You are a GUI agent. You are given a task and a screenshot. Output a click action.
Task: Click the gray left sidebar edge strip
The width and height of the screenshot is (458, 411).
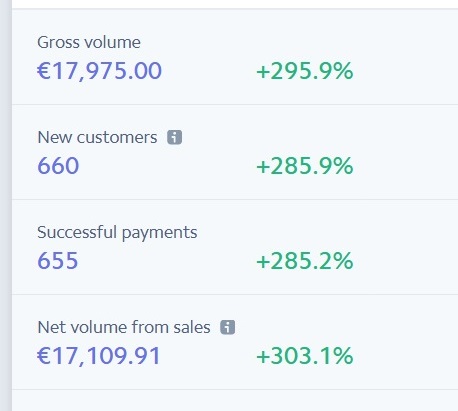6,205
